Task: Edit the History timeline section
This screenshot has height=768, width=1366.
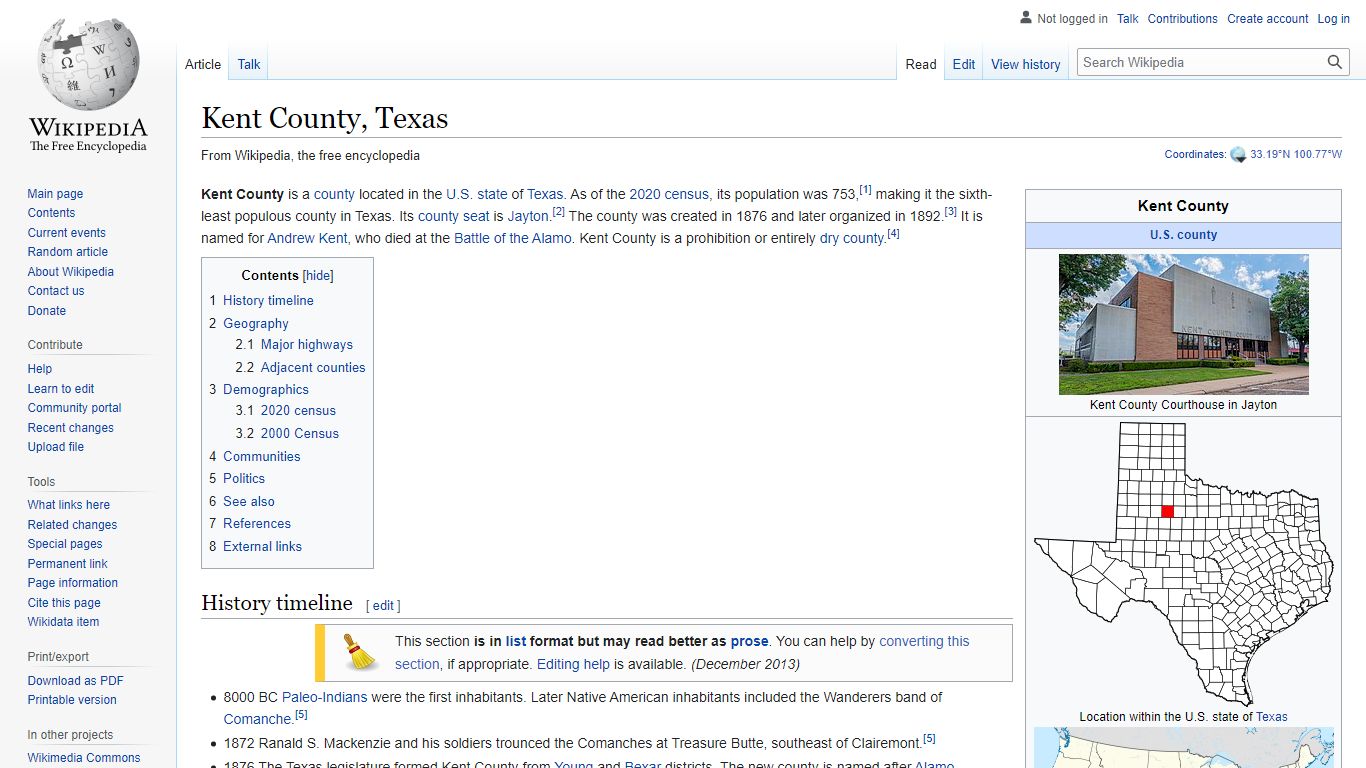Action: pyautogui.click(x=383, y=605)
